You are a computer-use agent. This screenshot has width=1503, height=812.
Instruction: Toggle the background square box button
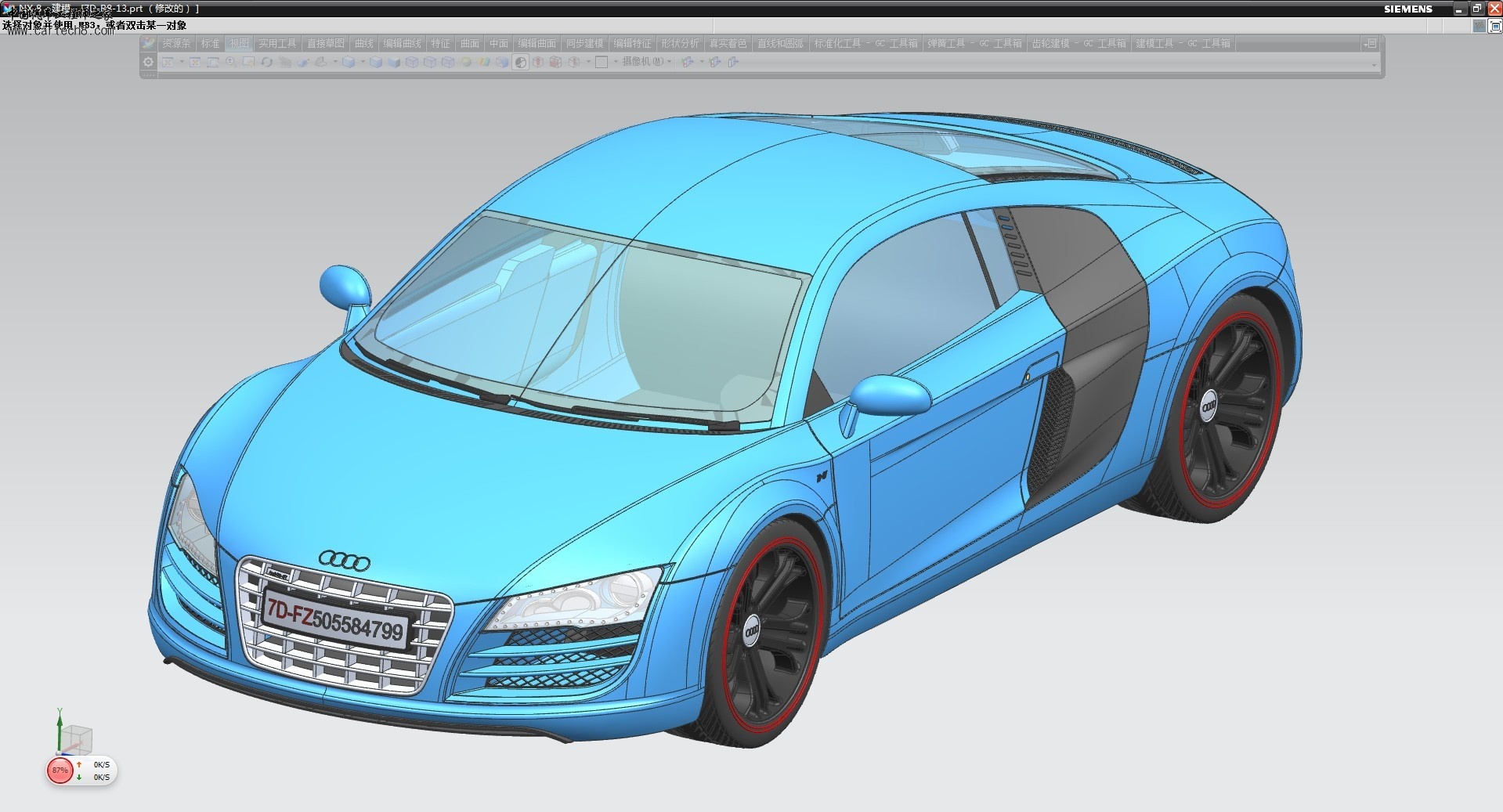point(601,62)
